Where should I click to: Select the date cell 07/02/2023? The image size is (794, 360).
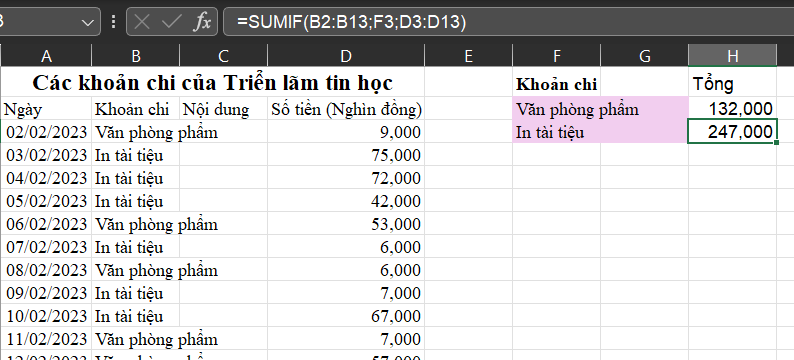[46, 247]
